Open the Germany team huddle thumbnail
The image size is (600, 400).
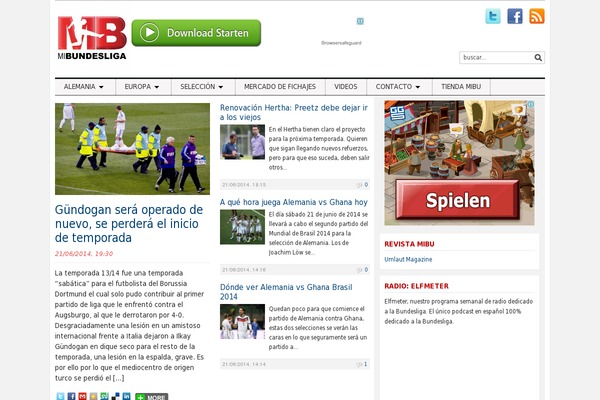tap(243, 227)
